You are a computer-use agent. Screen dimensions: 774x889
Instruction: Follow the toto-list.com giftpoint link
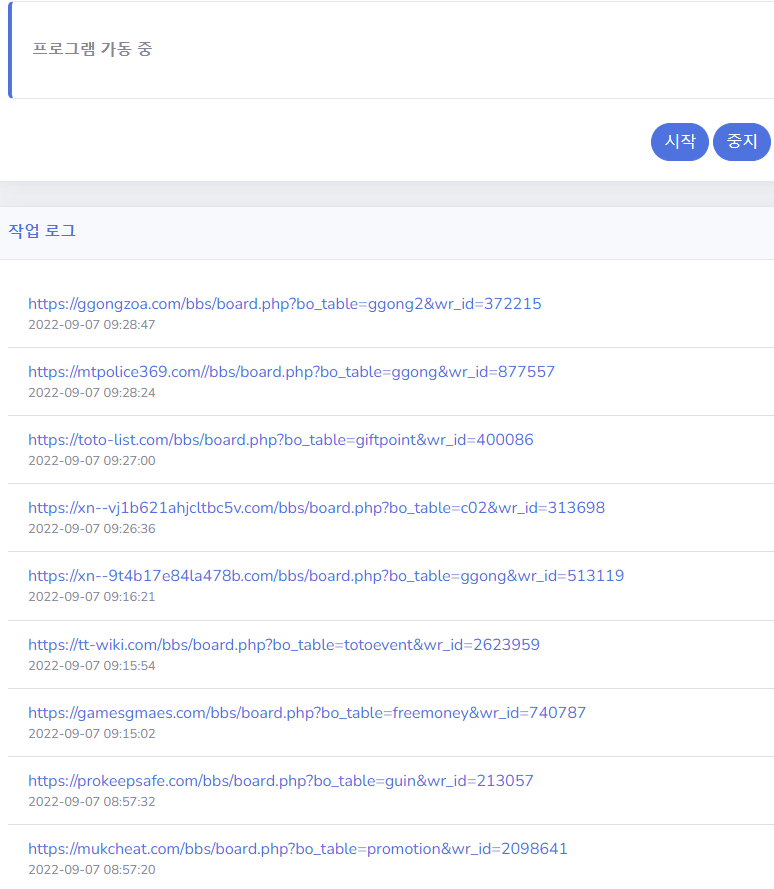(x=281, y=440)
